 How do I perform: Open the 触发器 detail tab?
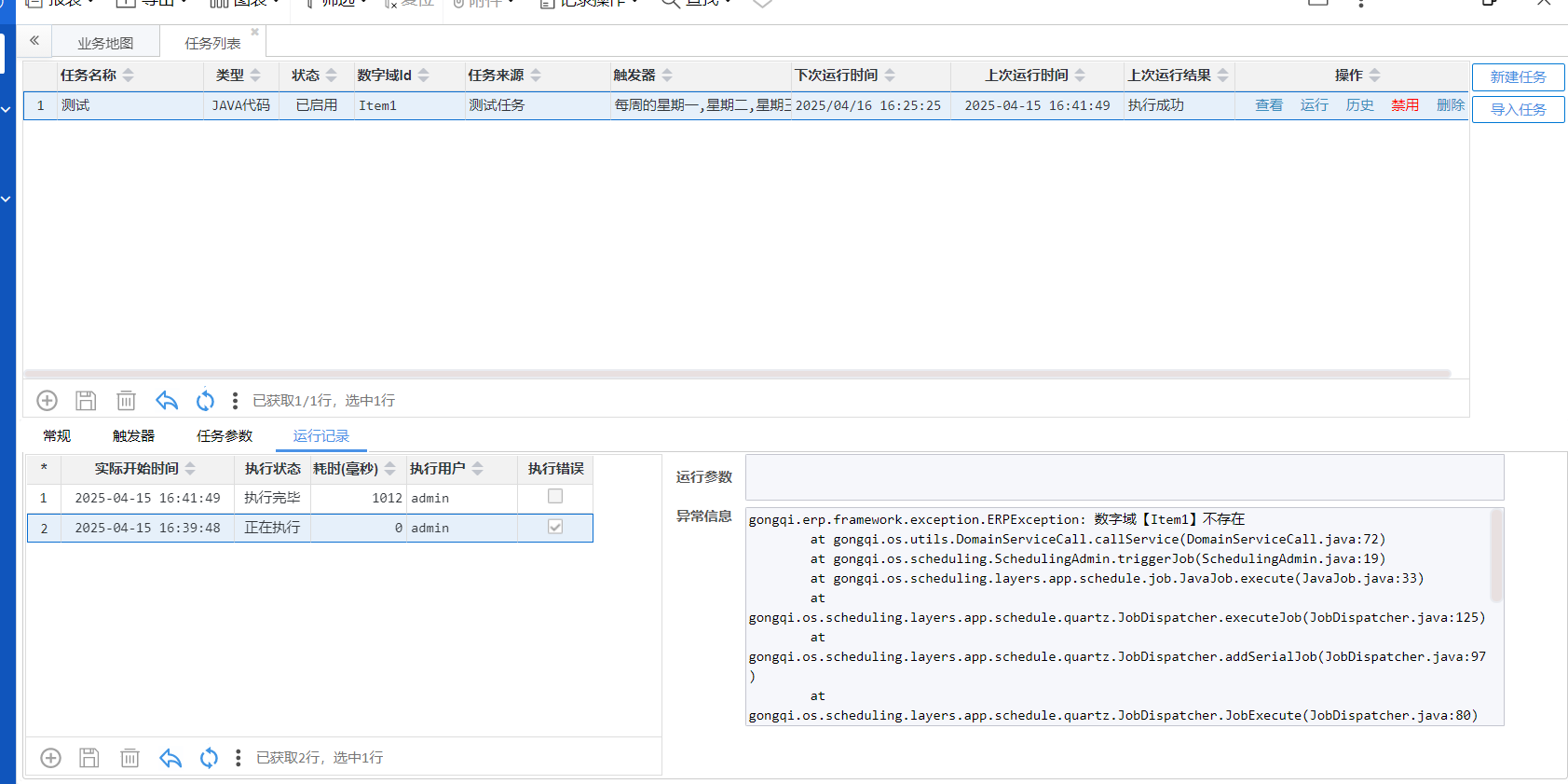pos(133,435)
